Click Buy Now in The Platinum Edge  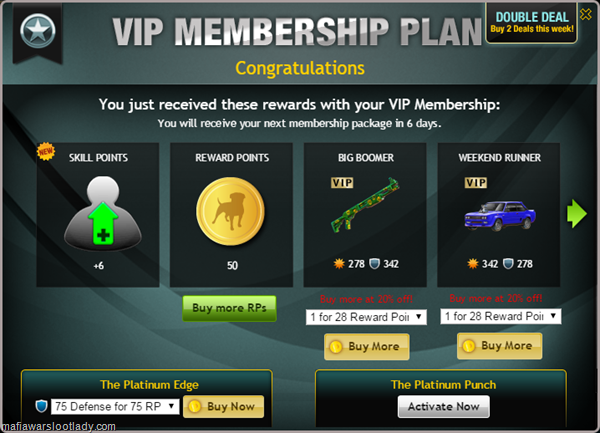(x=223, y=406)
